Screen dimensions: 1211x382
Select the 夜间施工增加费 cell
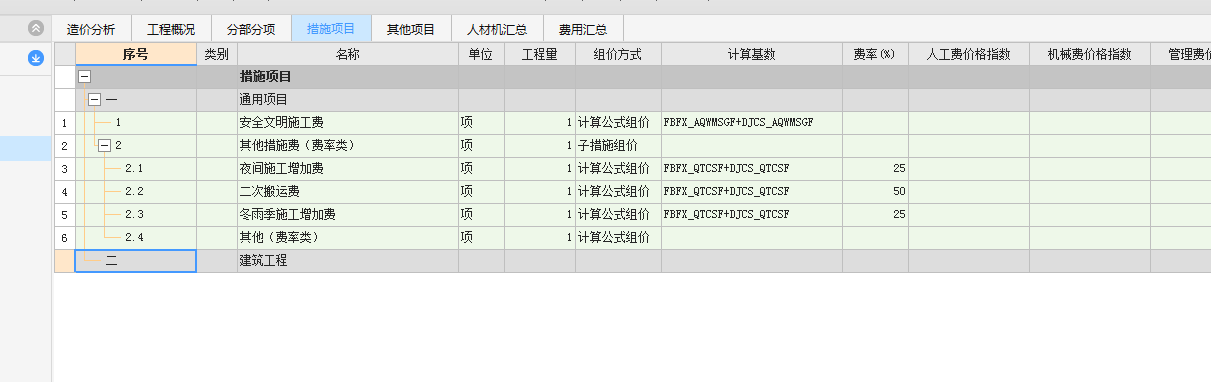tap(348, 168)
